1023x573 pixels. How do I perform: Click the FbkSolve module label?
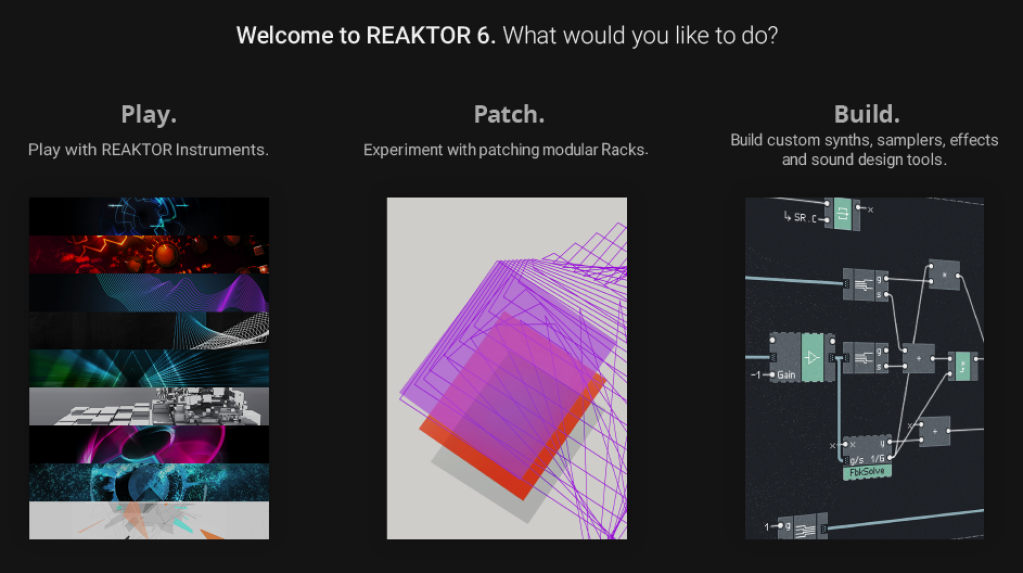[x=865, y=470]
